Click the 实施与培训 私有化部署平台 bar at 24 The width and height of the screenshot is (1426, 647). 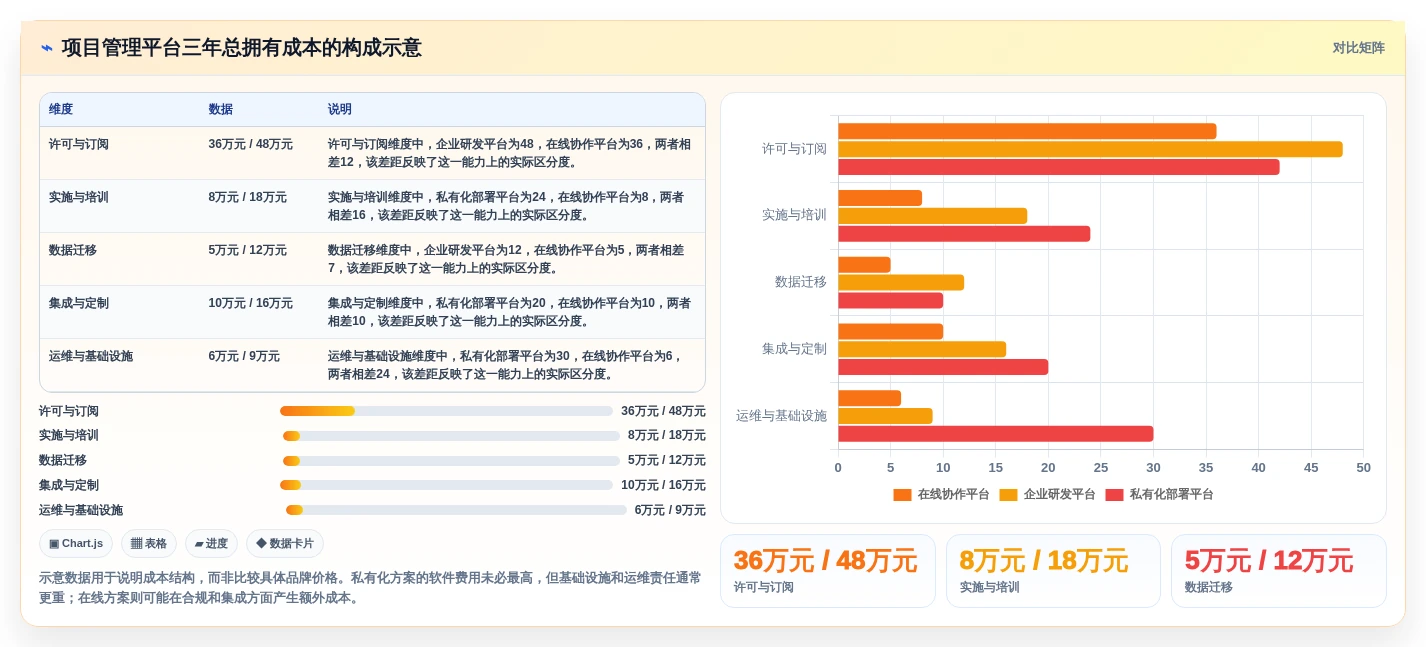pyautogui.click(x=964, y=234)
